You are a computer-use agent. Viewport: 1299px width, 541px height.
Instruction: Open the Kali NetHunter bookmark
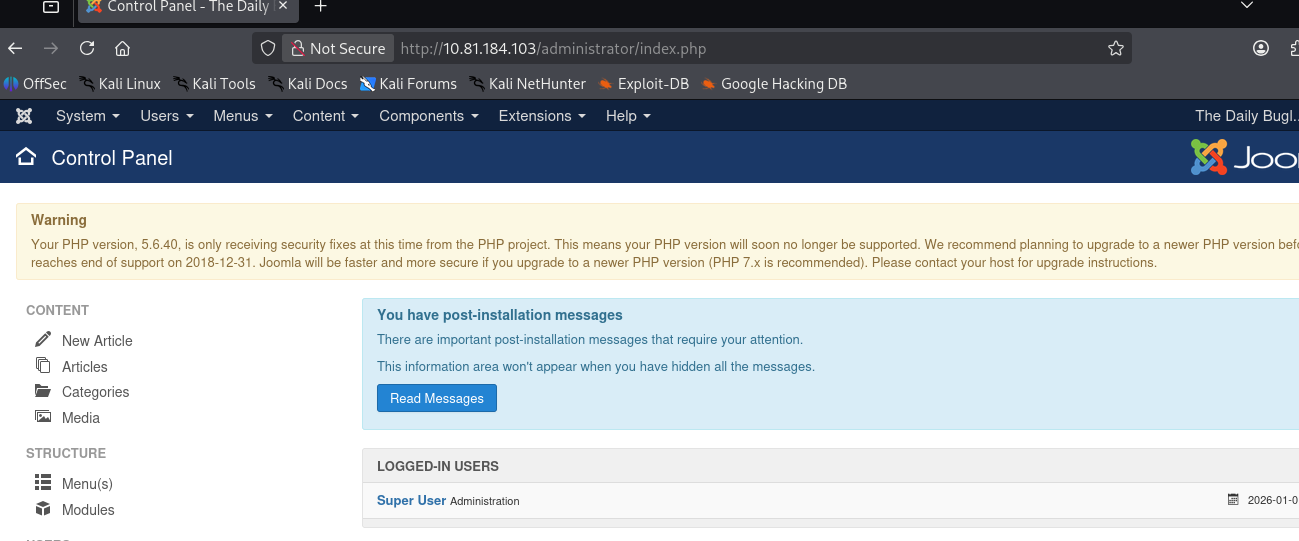point(527,84)
